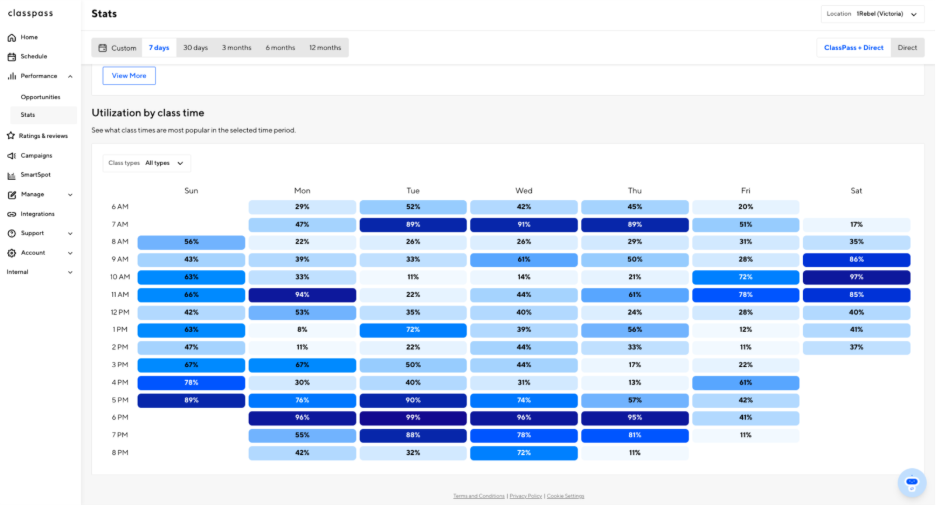
Task: Click the Thursday 7 PM 81% cell
Action: tap(635, 435)
